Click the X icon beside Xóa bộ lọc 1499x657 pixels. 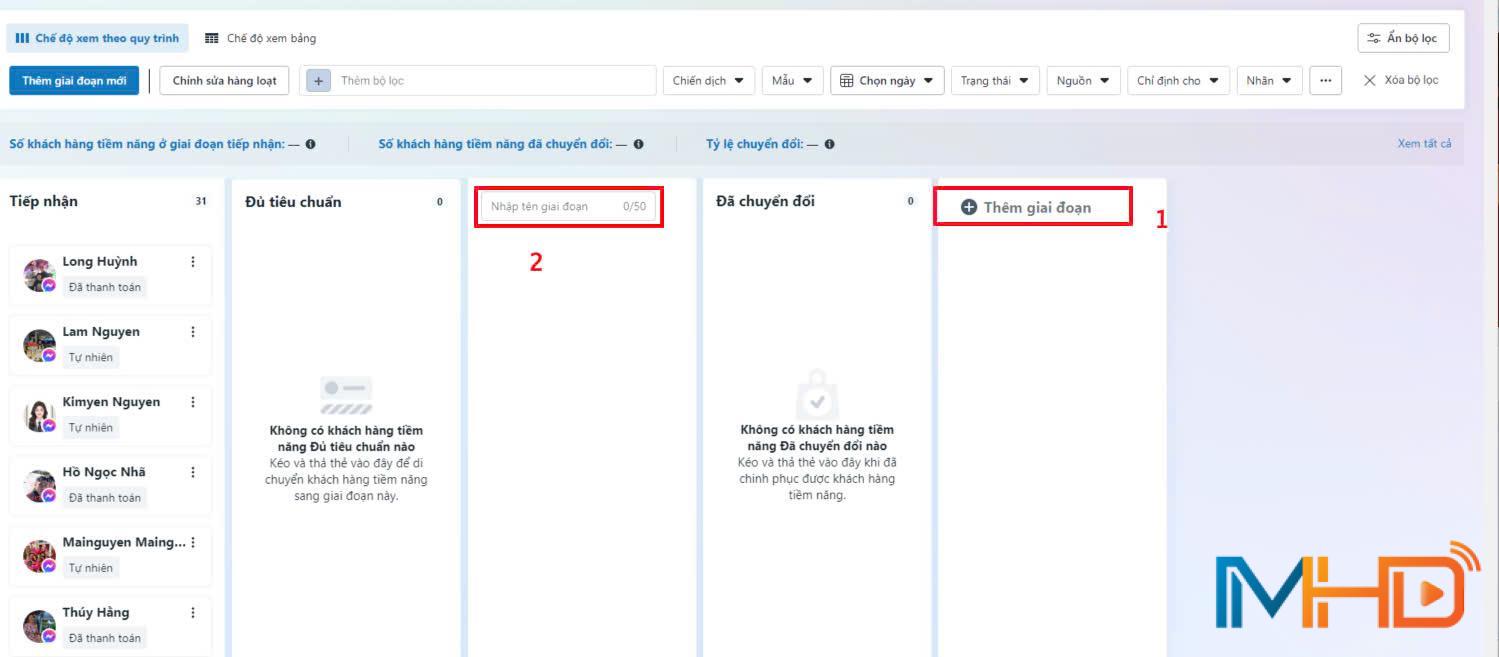pyautogui.click(x=1369, y=80)
